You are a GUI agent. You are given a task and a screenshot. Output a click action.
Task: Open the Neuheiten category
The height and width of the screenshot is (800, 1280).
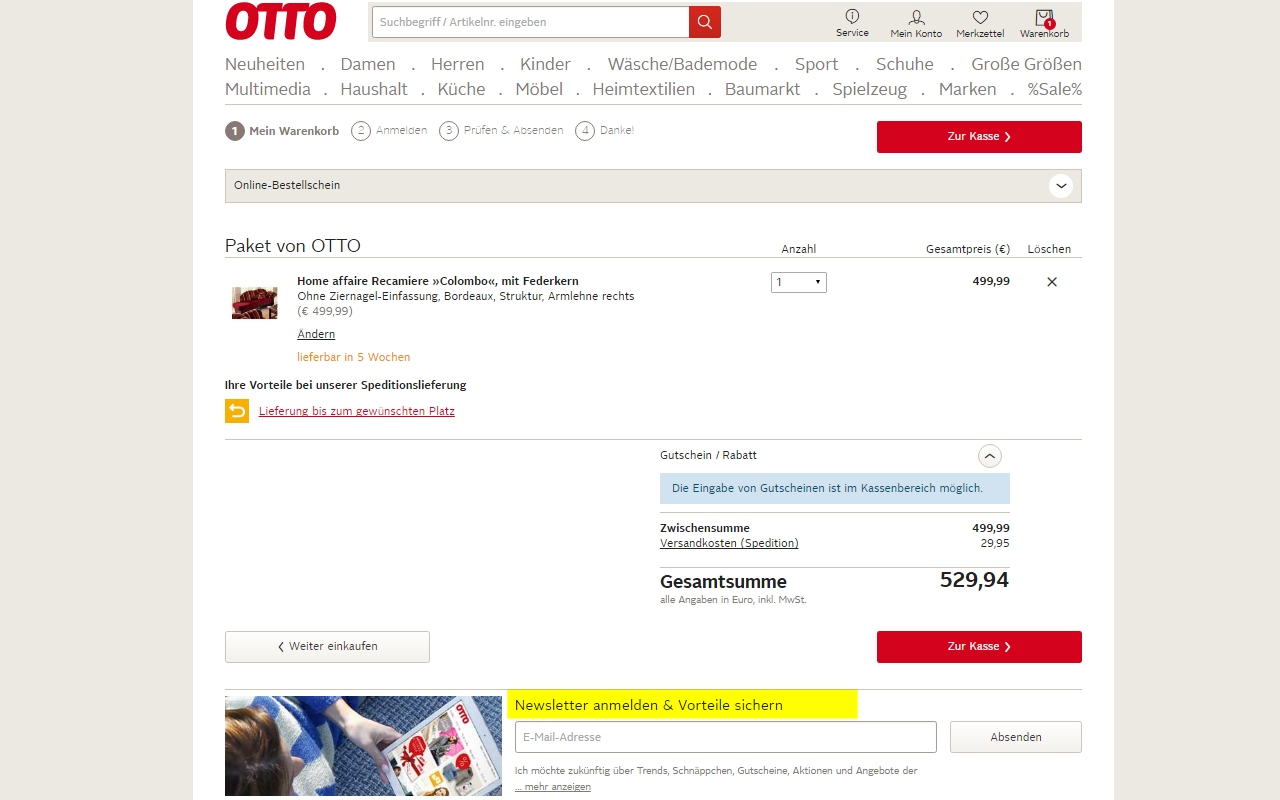coord(265,64)
